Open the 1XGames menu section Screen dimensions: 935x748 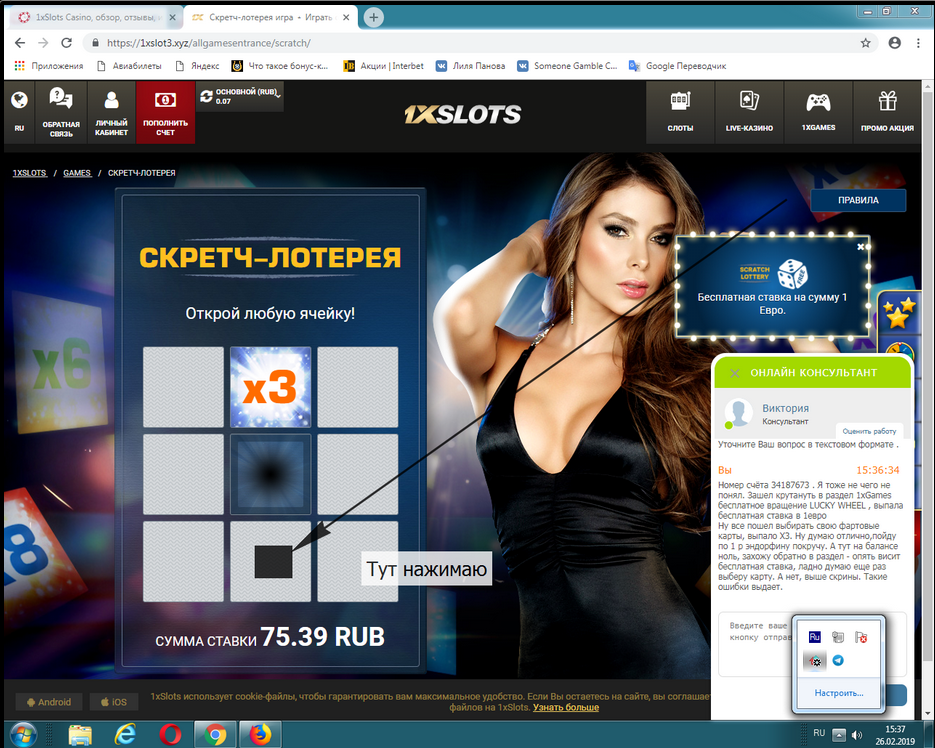(x=818, y=112)
